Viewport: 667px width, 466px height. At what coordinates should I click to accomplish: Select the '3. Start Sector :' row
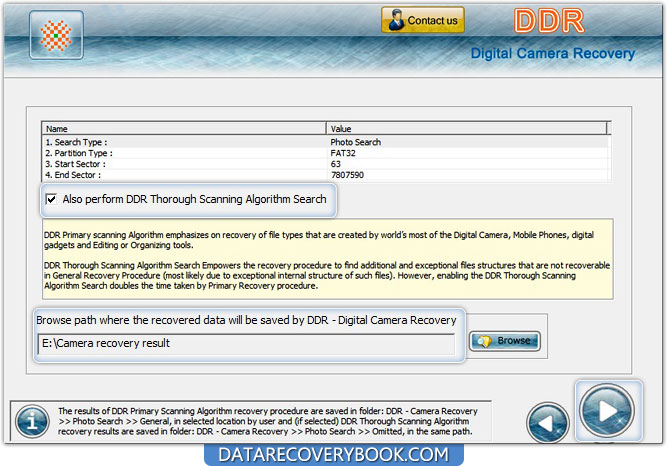click(x=326, y=164)
